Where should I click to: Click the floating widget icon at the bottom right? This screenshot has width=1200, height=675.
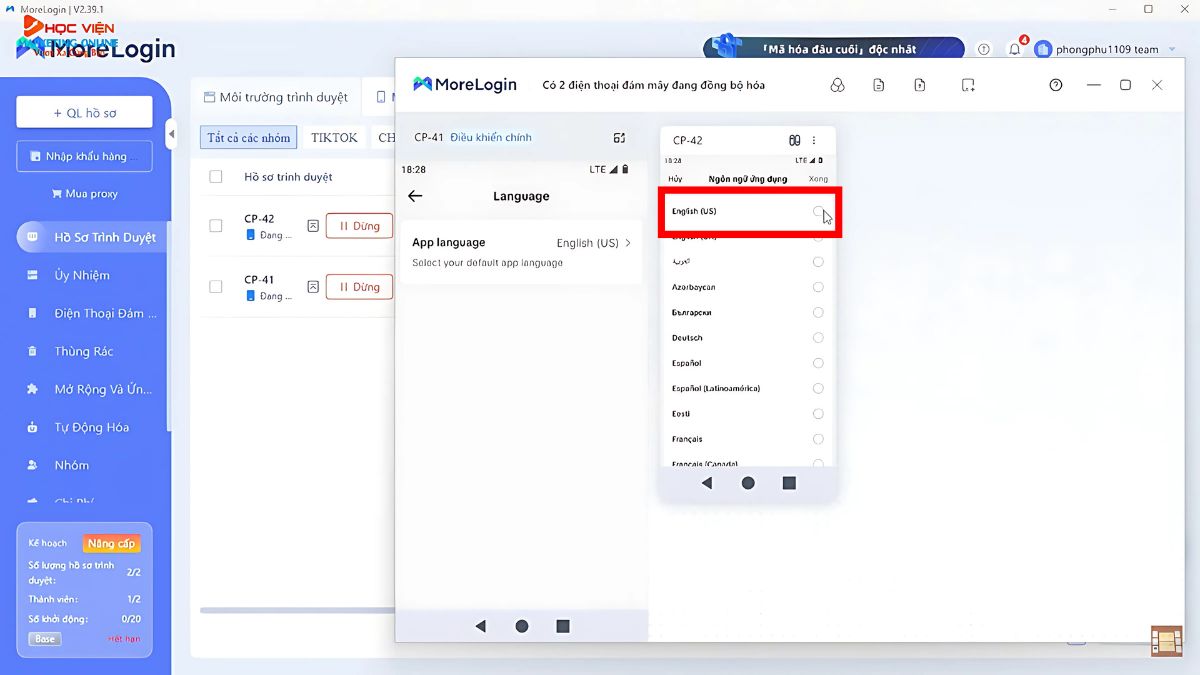1166,641
